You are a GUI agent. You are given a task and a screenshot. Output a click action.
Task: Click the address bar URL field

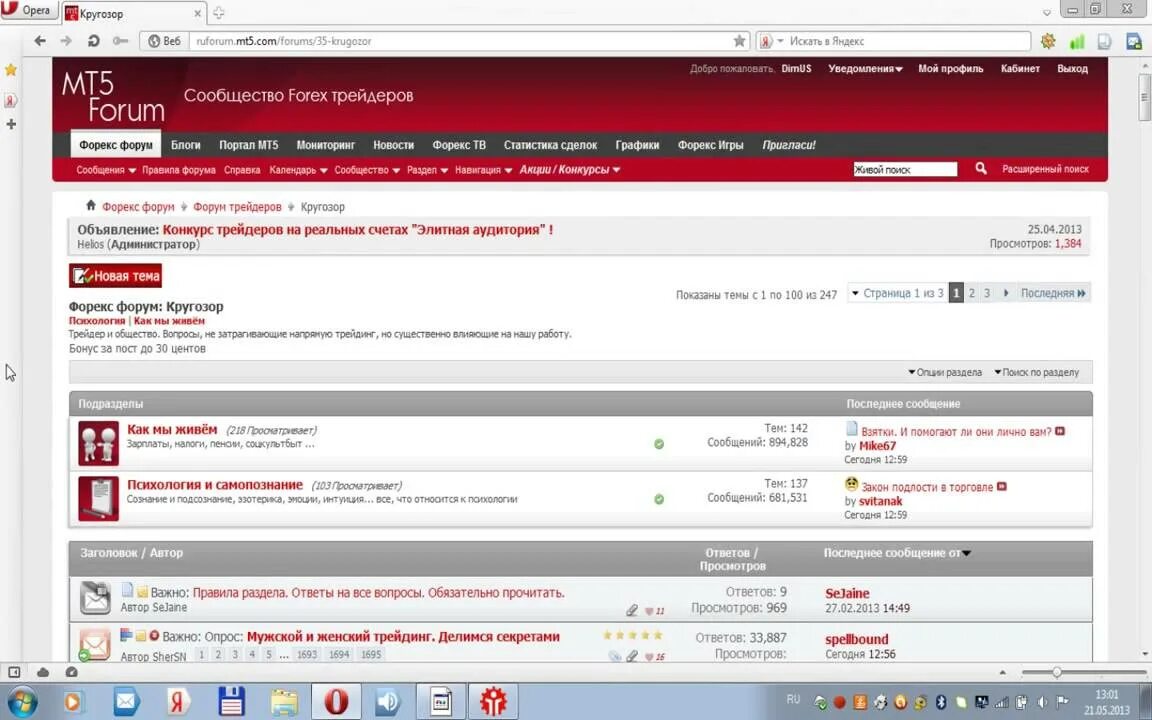pos(459,41)
